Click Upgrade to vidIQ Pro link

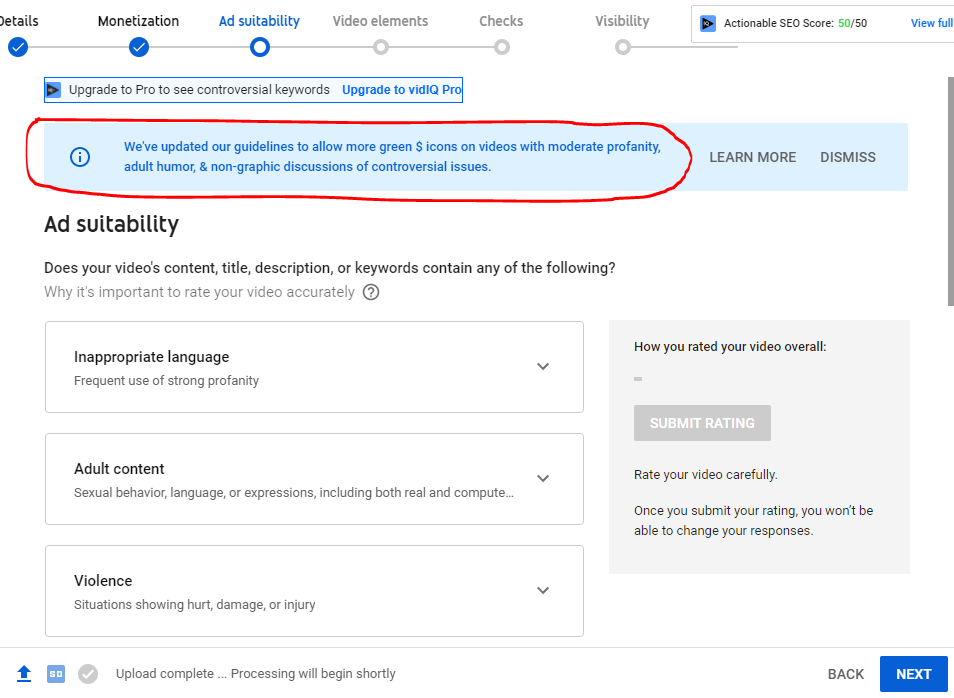(402, 90)
